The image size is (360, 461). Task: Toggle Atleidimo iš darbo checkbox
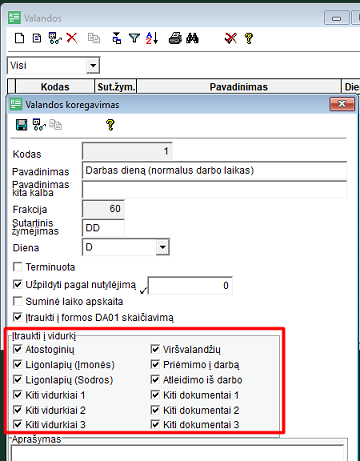click(155, 380)
